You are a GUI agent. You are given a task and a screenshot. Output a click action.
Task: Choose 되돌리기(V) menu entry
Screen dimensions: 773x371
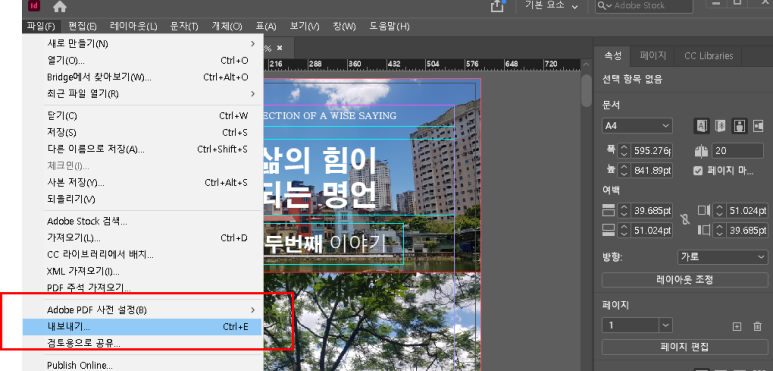click(x=142, y=199)
